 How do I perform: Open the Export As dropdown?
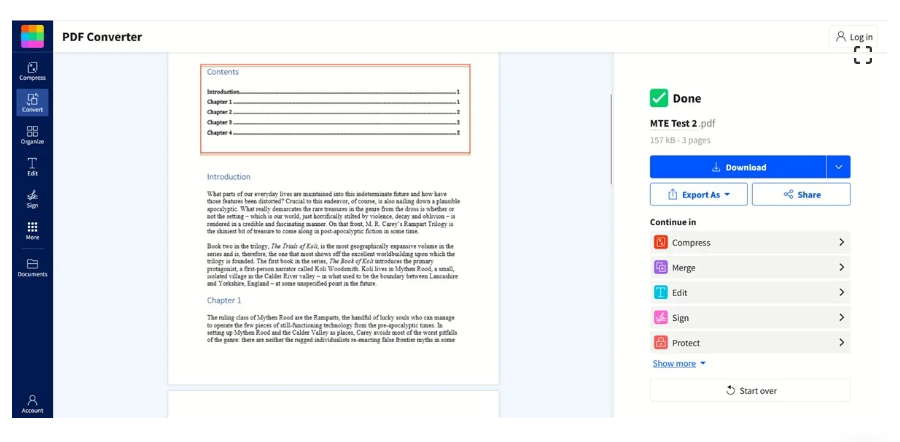point(699,195)
